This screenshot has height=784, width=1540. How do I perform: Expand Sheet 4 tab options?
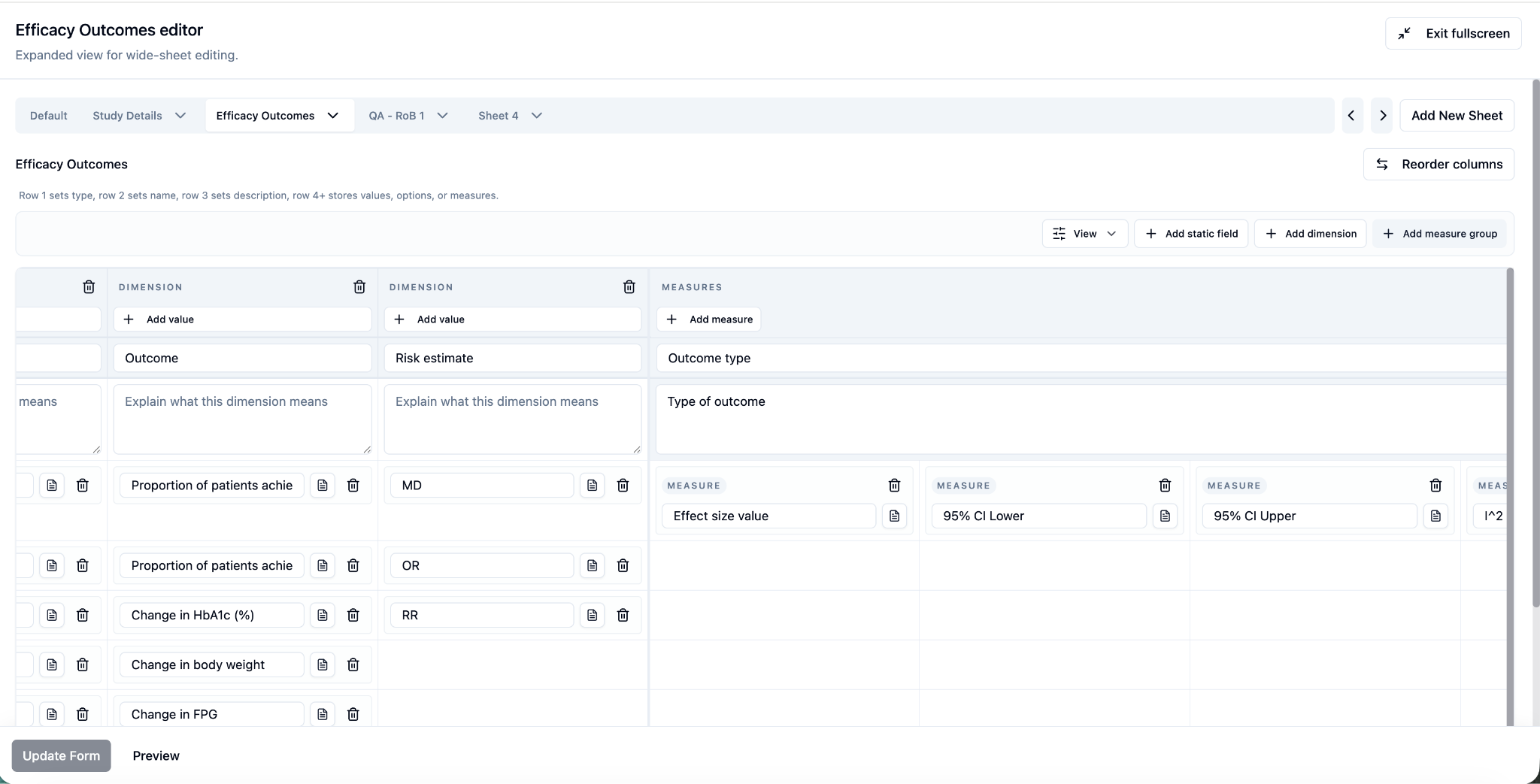coord(537,116)
